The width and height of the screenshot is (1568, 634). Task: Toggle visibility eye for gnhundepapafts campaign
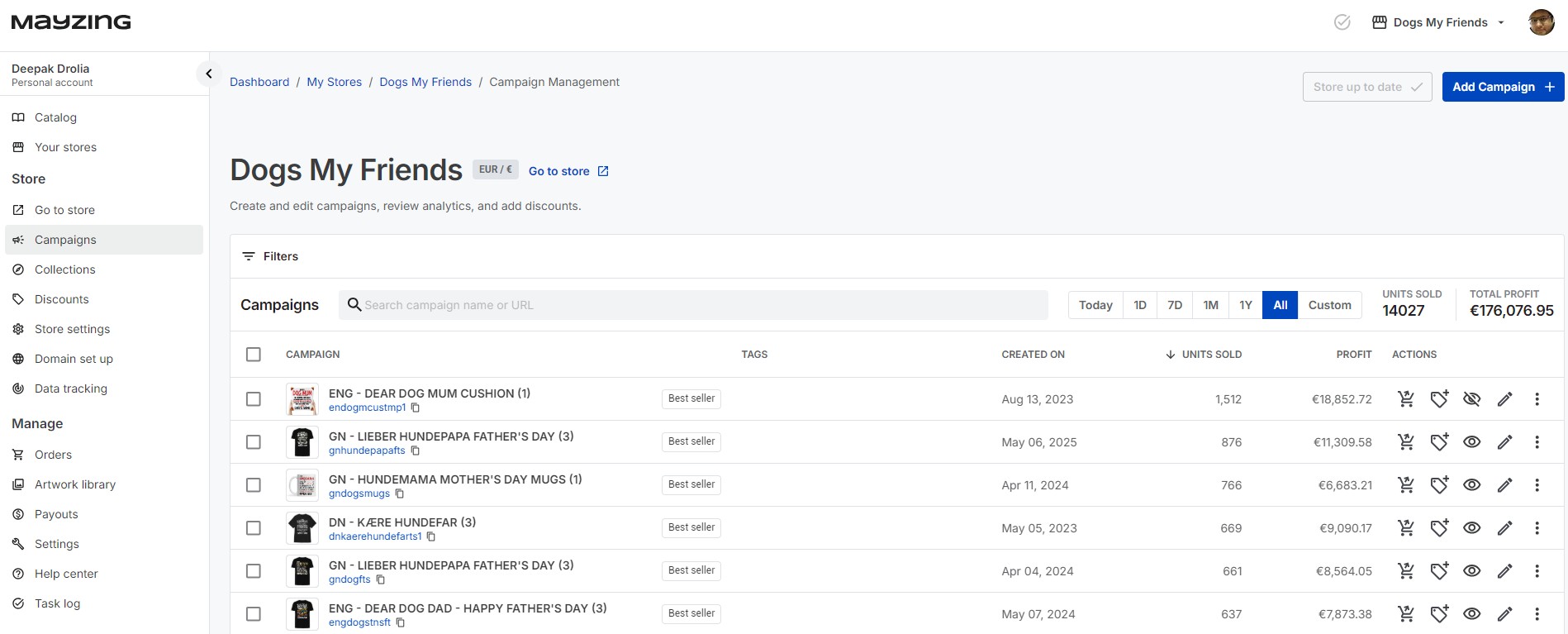1471,442
